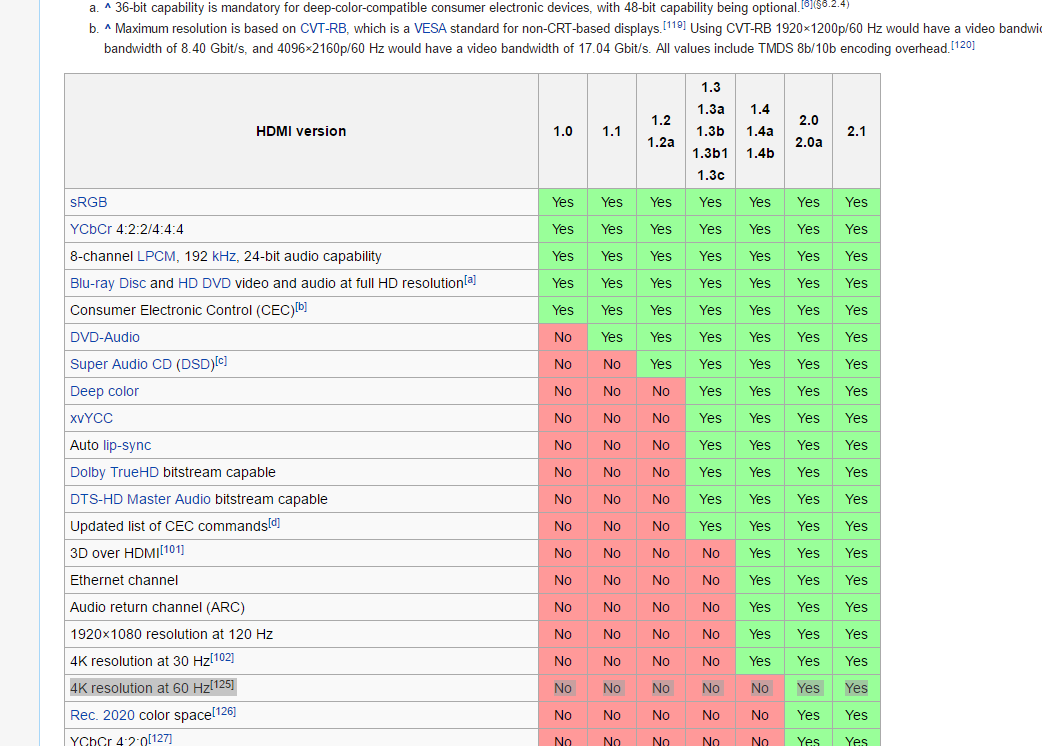Select 'Audio return channel (ARC)' text
This screenshot has height=746, width=1042.
tap(157, 607)
